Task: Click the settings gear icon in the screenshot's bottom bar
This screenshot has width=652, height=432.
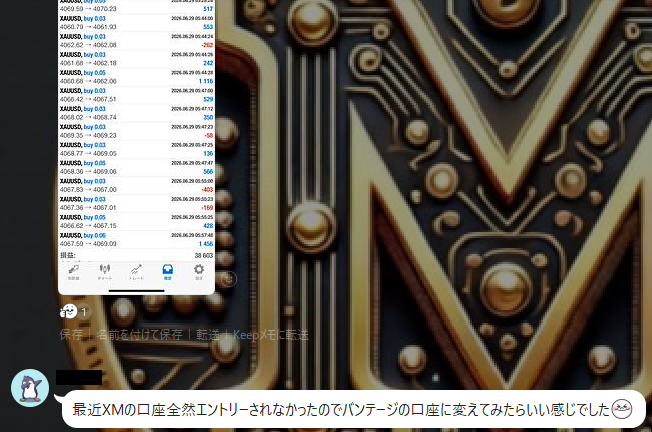Action: tap(199, 272)
